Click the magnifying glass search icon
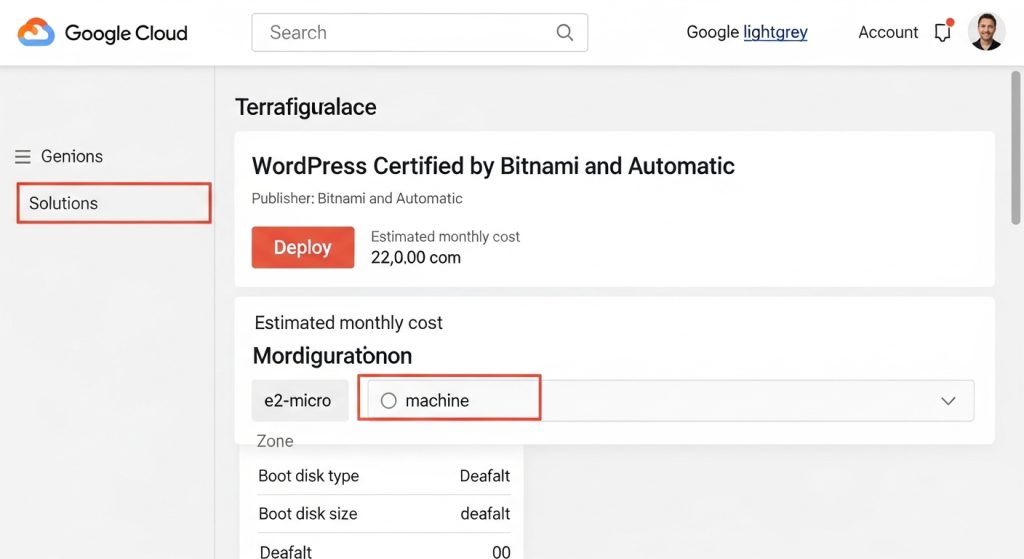The width and height of the screenshot is (1024, 559). click(565, 32)
